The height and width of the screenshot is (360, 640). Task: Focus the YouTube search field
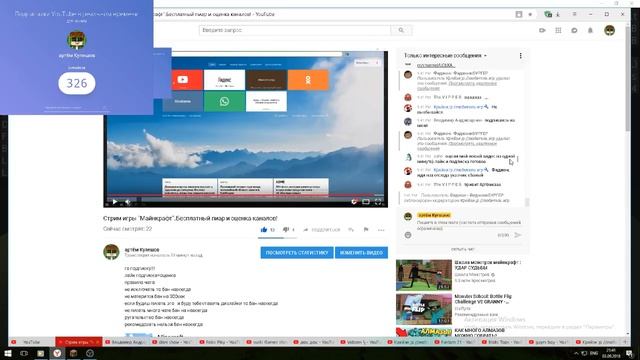coord(295,30)
